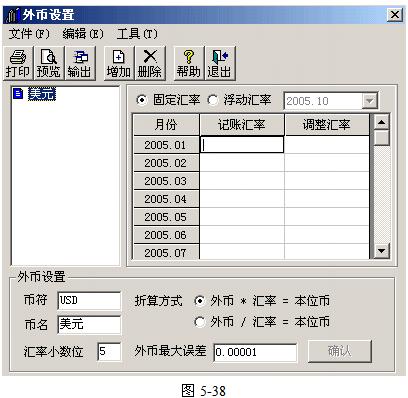Open the 工具(T) menu
Viewport: 408px width, 398px height.
click(x=137, y=34)
